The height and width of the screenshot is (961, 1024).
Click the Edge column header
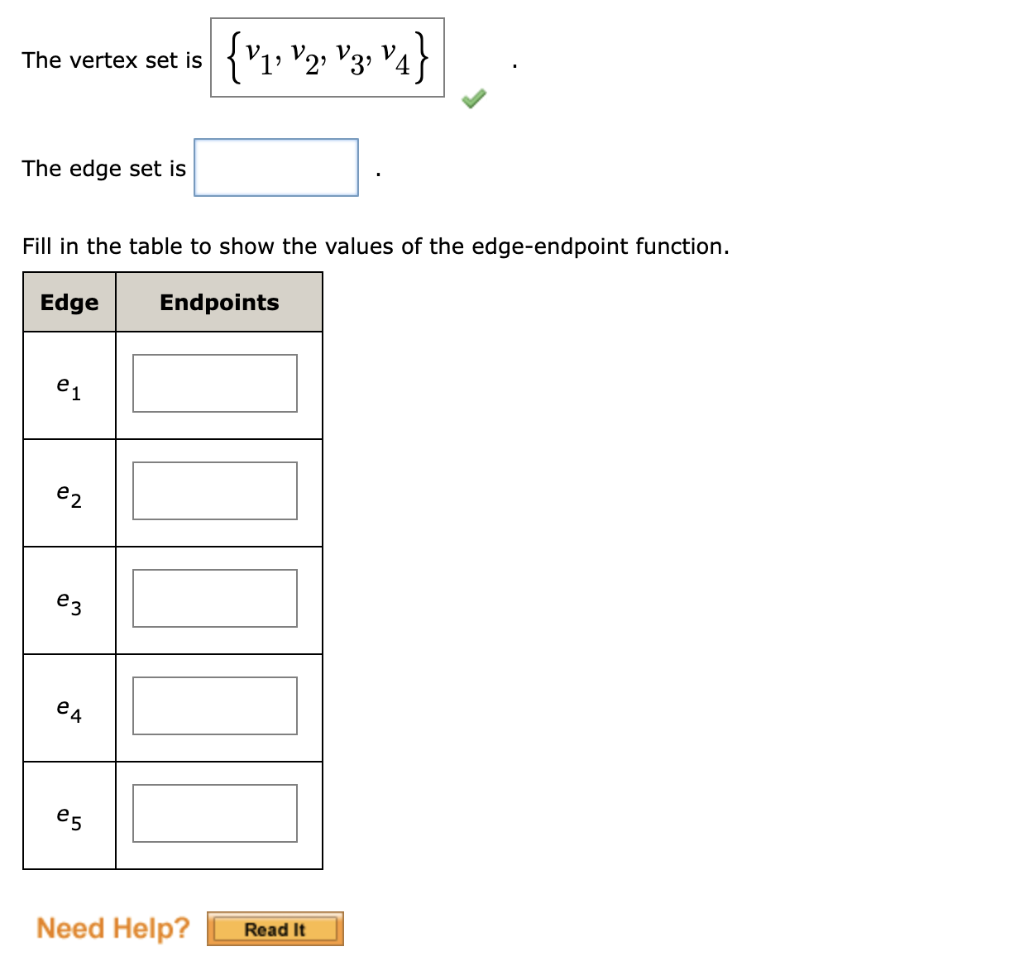(68, 302)
